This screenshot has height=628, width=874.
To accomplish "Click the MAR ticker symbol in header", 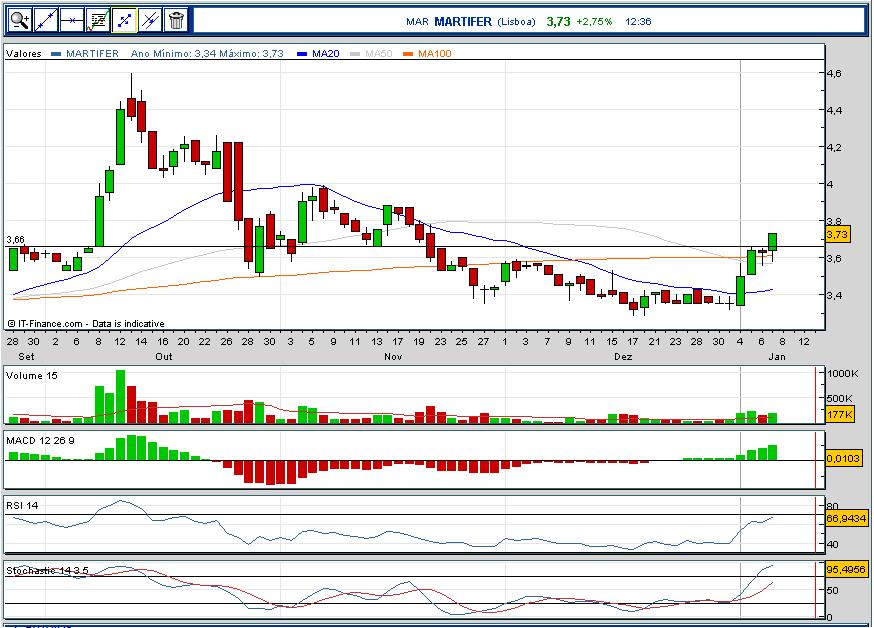I will coord(417,22).
